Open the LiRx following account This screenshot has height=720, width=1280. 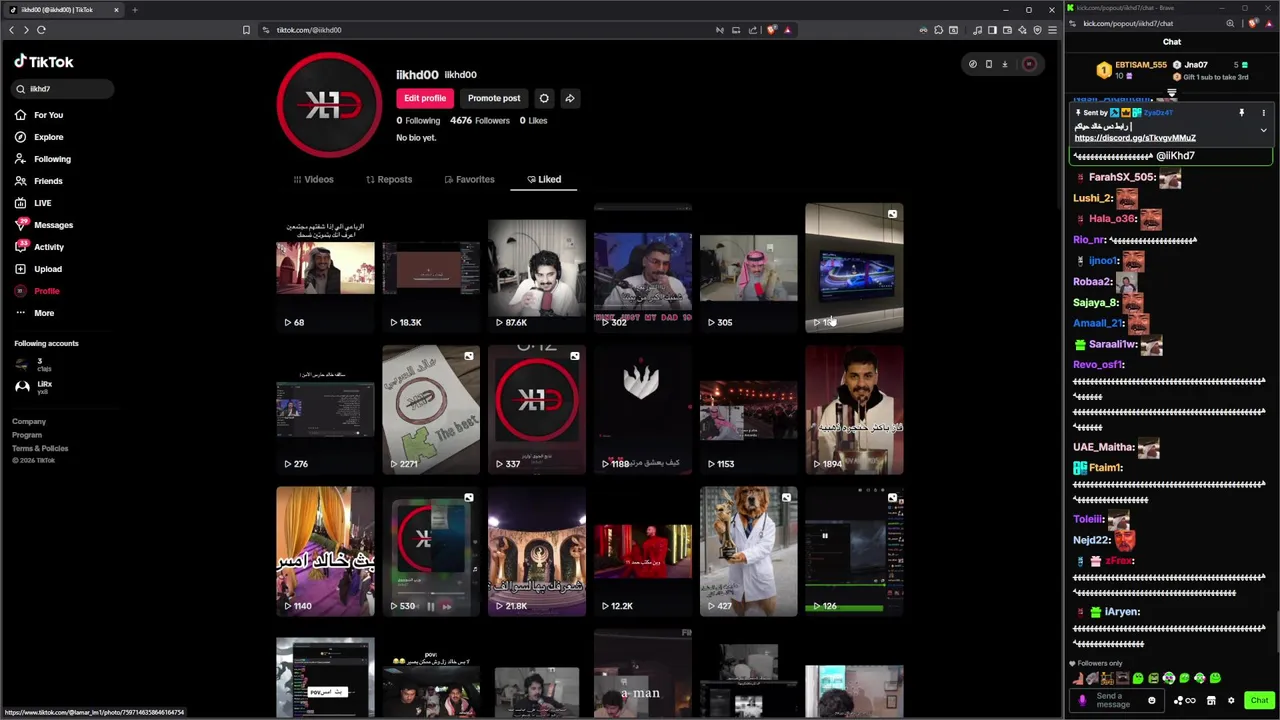(x=34, y=387)
